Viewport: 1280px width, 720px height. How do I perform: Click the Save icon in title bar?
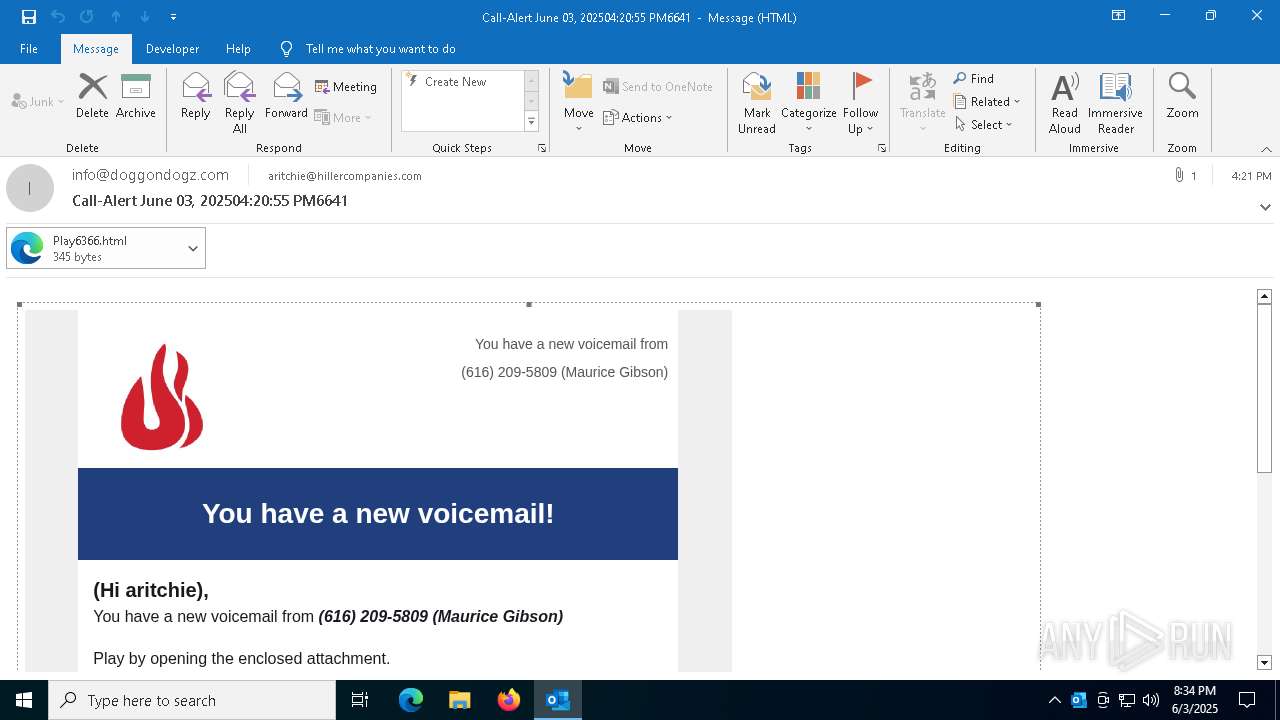pos(29,16)
